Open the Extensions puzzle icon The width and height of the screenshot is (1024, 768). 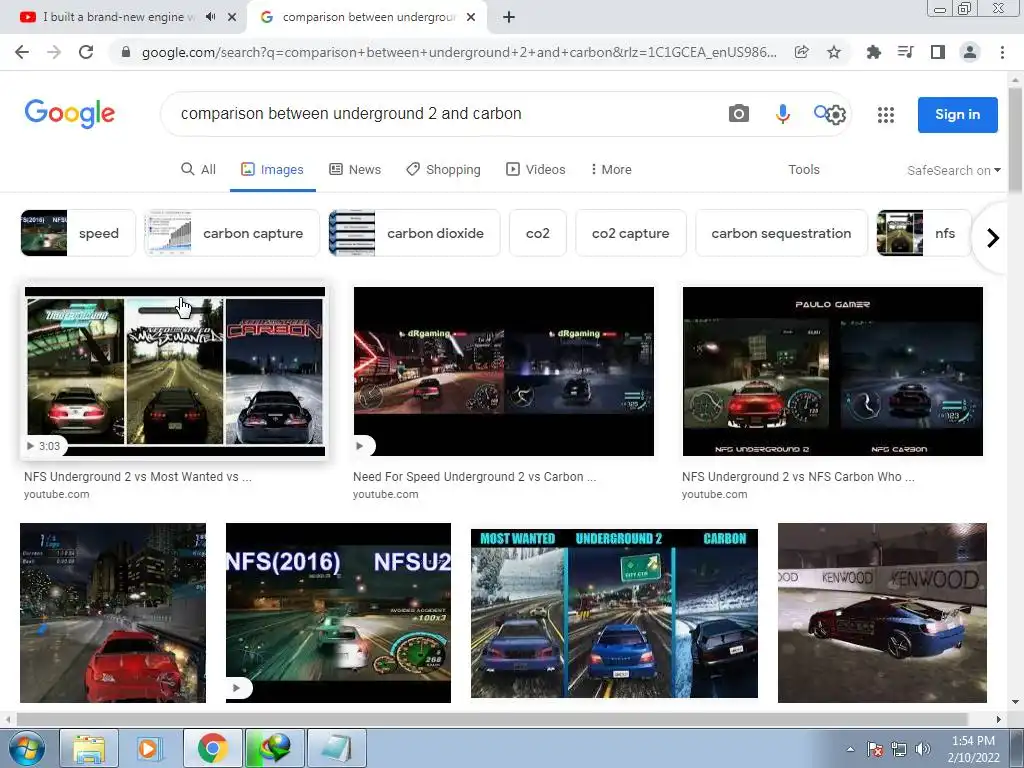873,52
